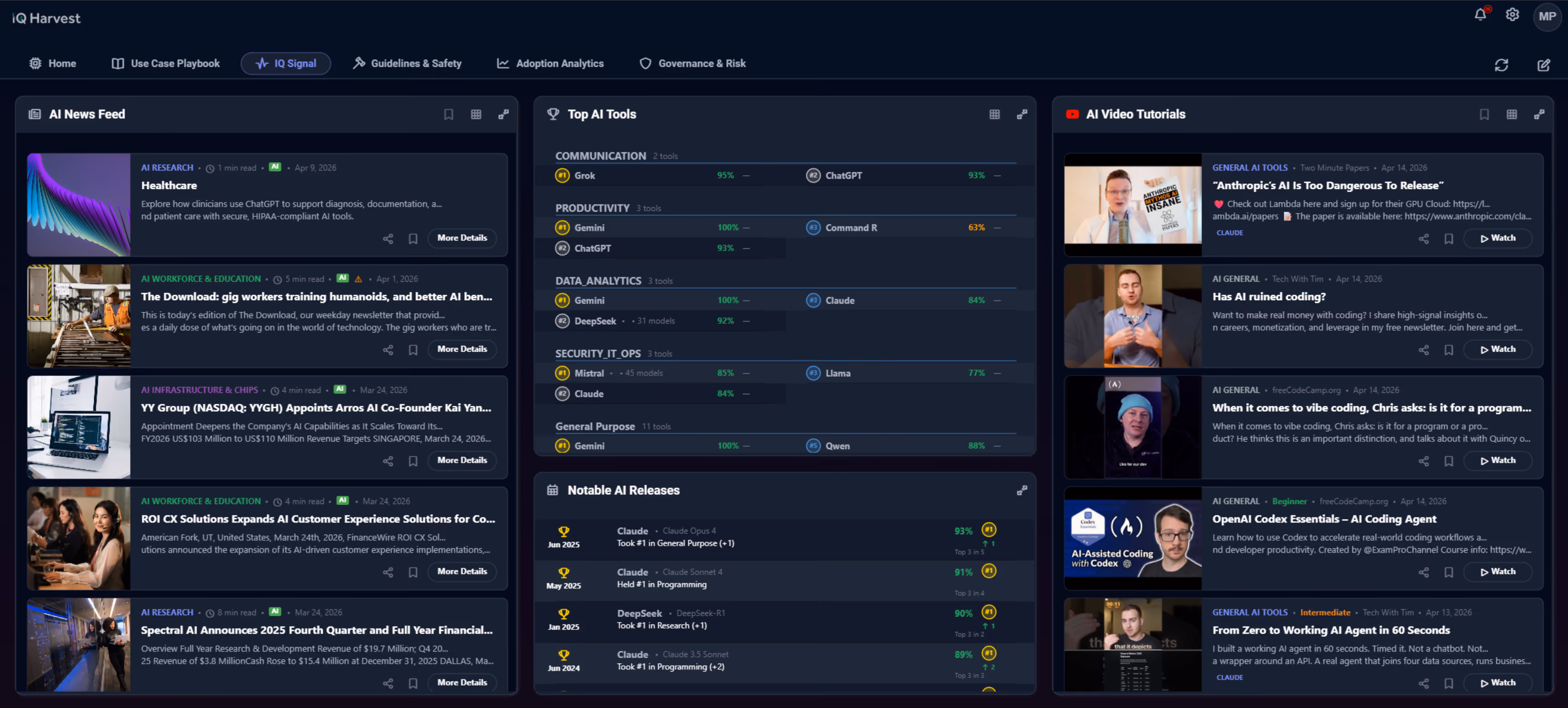
Task: Share the vibe coding Chris asks video
Action: (x=1424, y=461)
